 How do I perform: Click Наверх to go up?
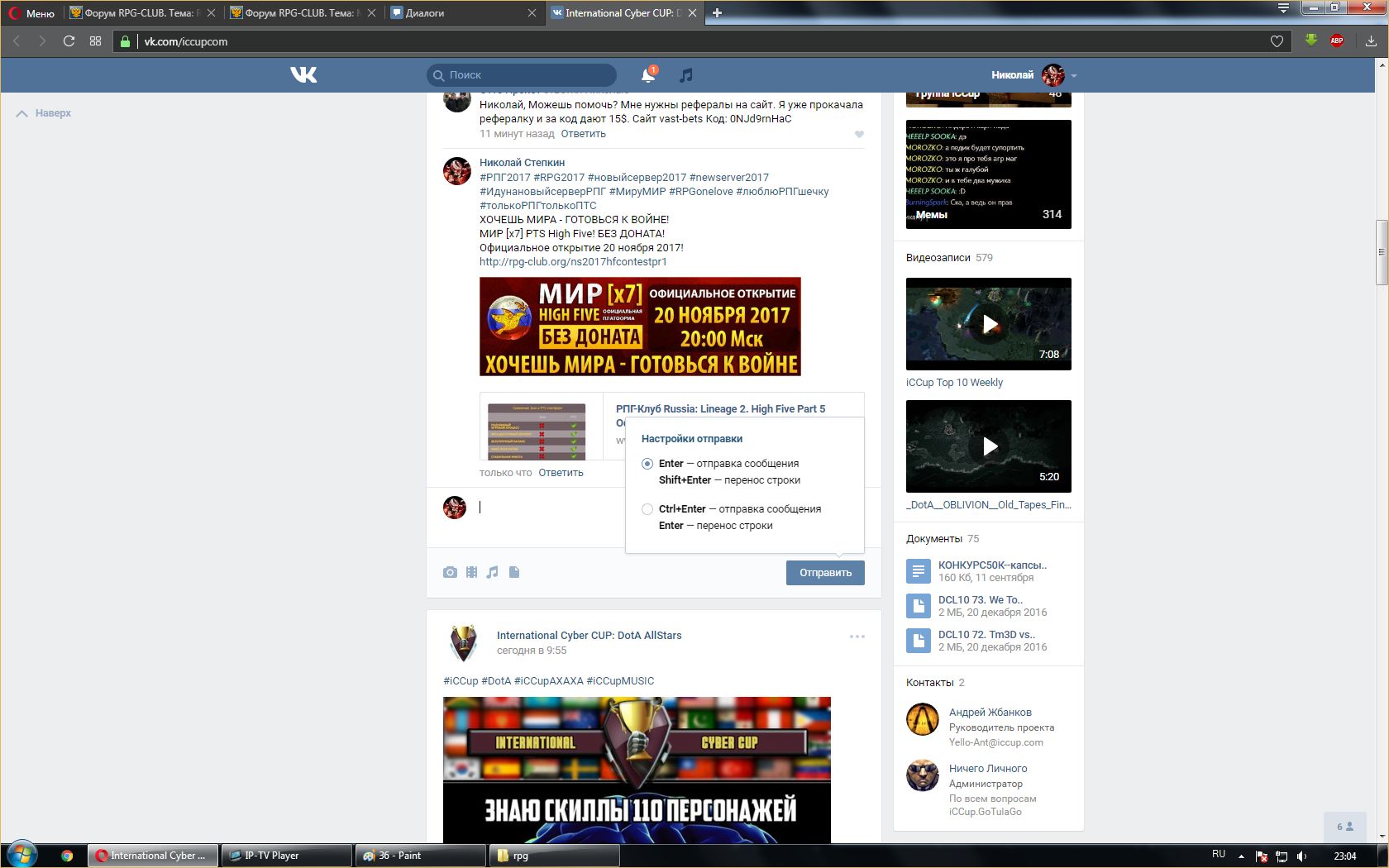44,113
